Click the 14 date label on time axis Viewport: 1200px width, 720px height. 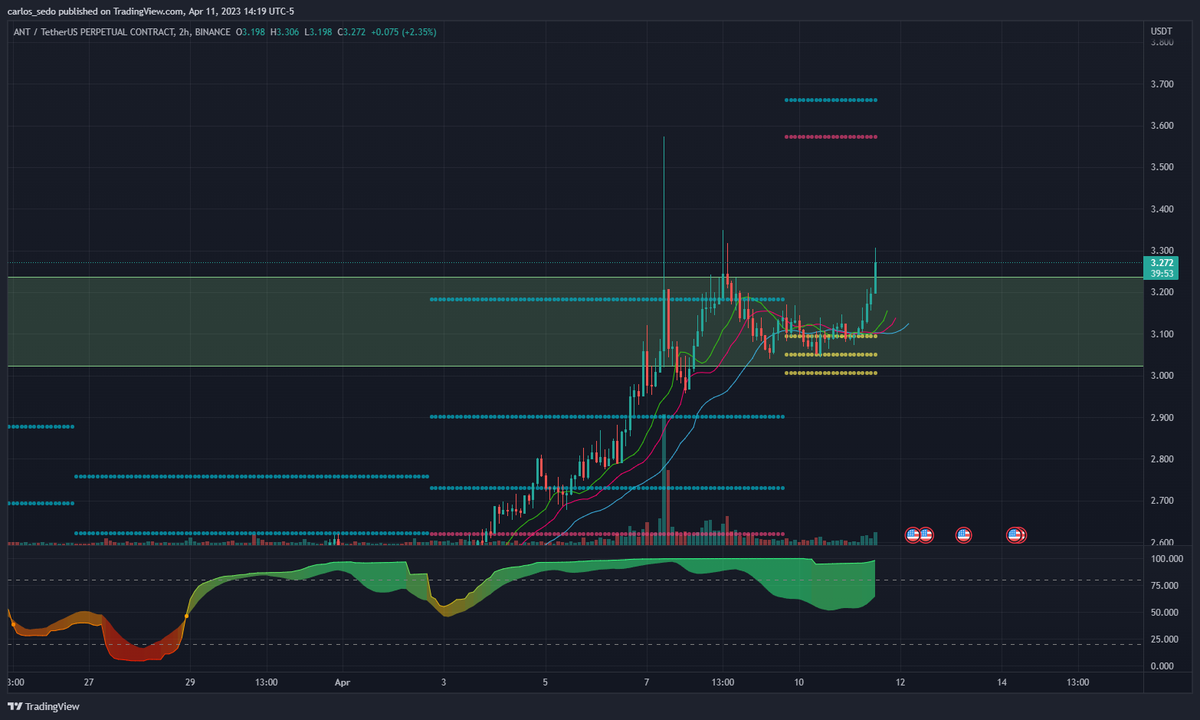(1002, 683)
